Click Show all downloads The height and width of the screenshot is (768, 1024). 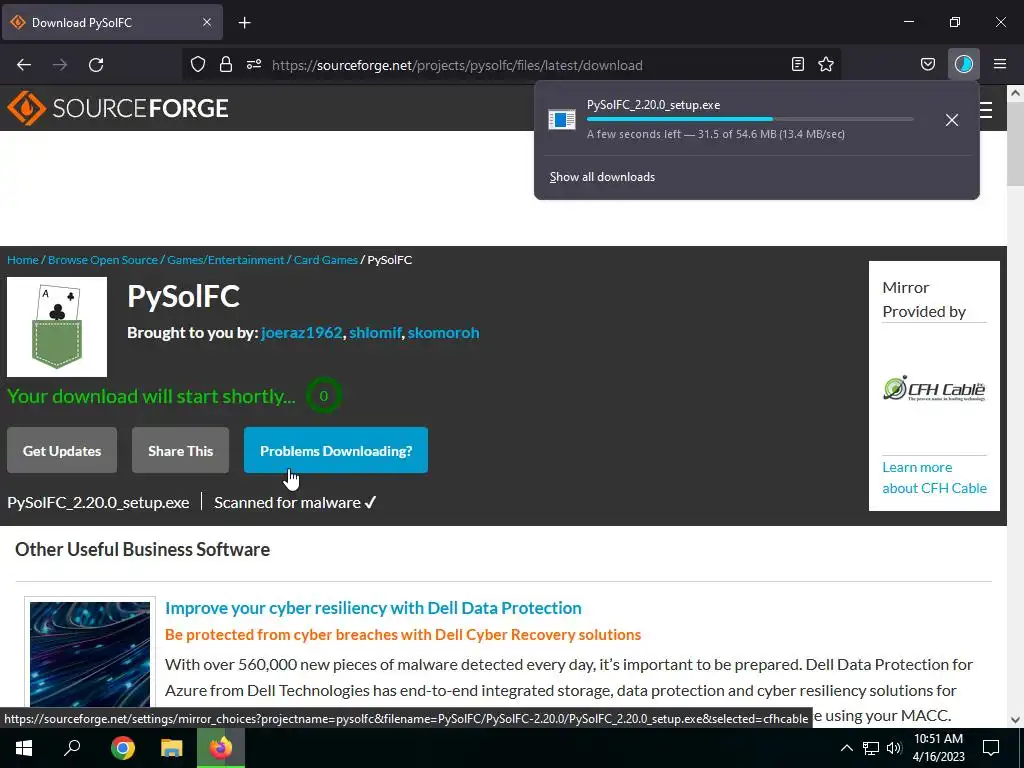602,177
